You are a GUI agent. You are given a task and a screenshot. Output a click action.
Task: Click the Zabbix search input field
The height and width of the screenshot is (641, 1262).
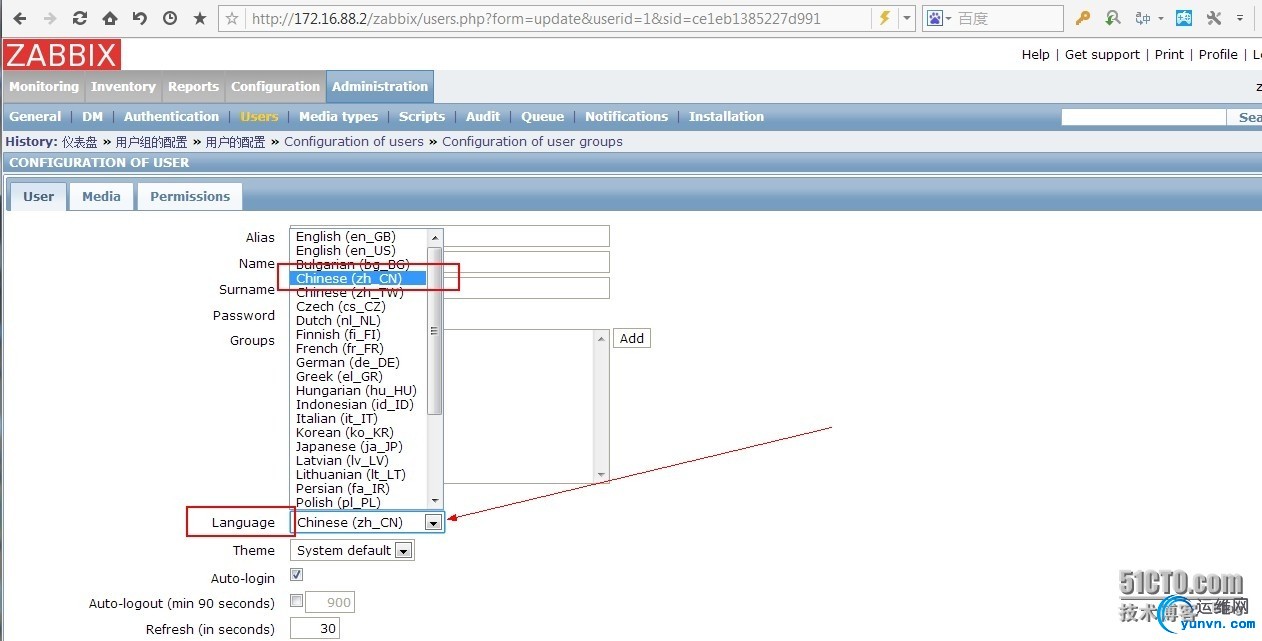1143,117
